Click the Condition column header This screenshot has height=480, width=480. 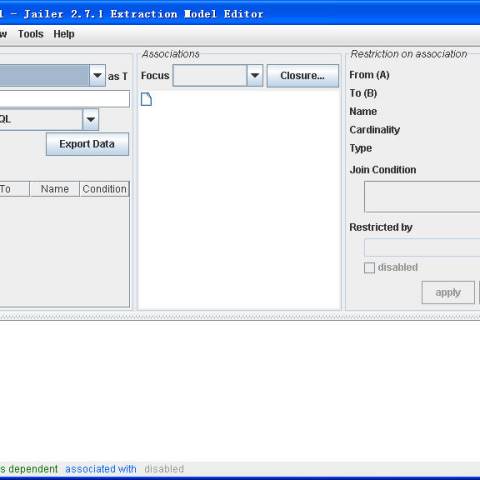[104, 189]
